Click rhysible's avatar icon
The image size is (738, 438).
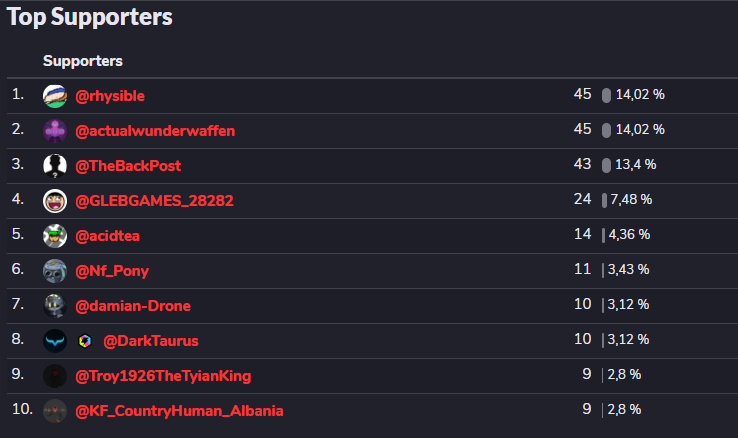[x=55, y=96]
